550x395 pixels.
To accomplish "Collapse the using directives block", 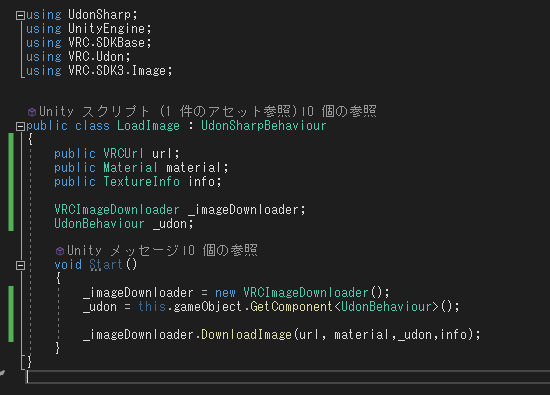I will (x=20, y=15).
